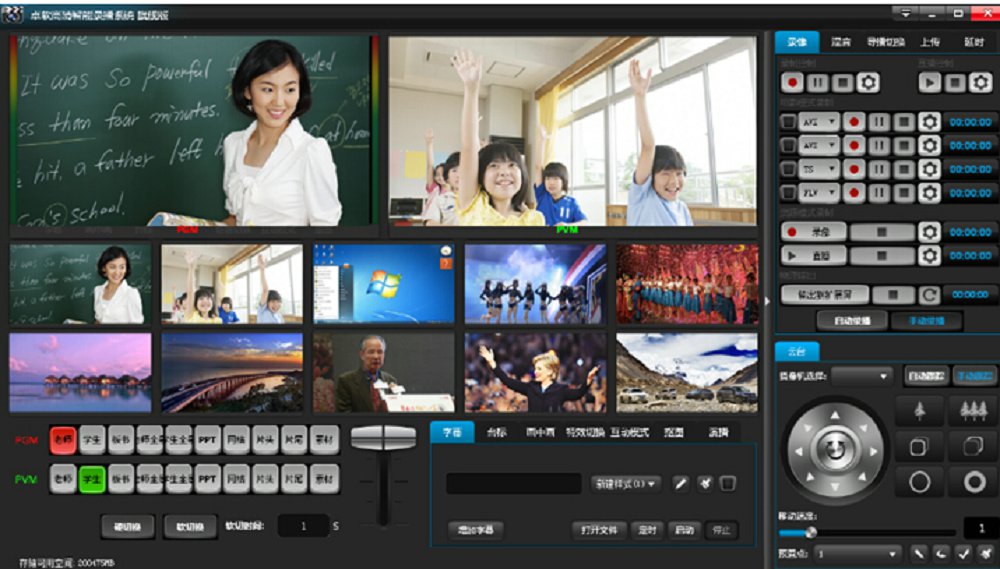Viewport: 1000px width, 569px height.
Task: Click the bottom-left button in subtitle panel
Action: [x=475, y=530]
